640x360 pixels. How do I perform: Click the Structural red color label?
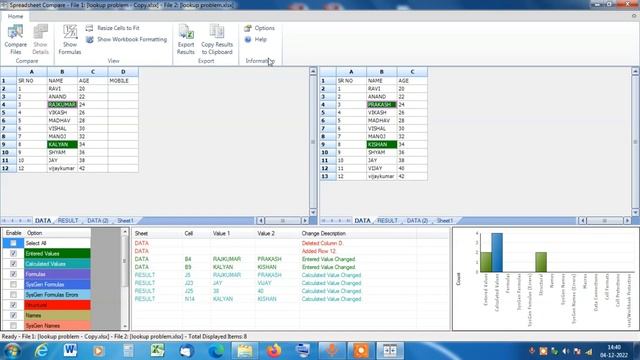click(x=57, y=305)
